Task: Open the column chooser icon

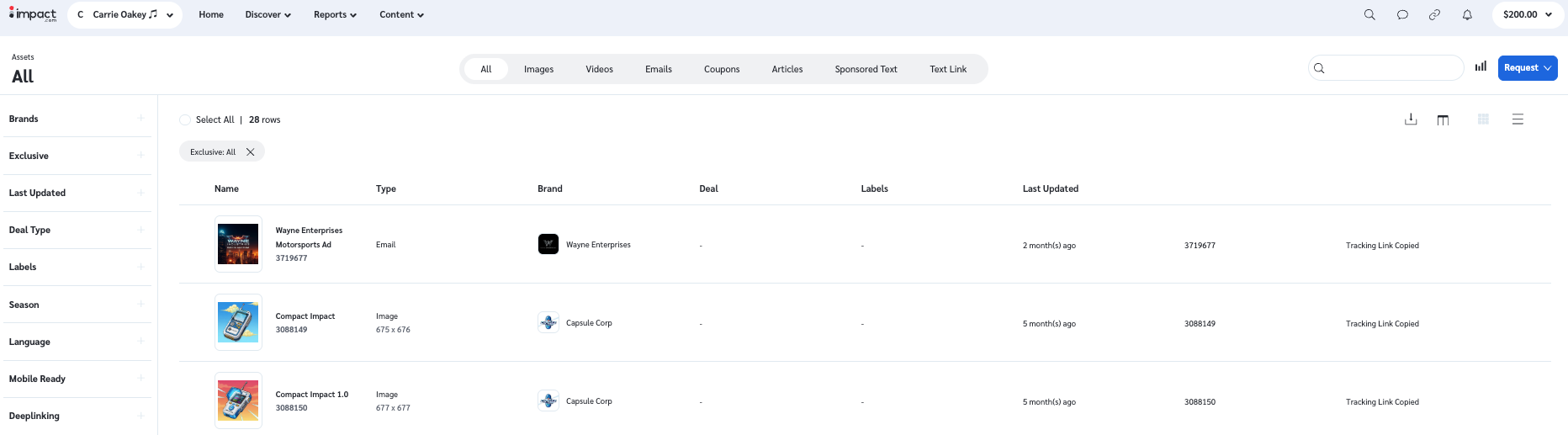Action: point(1443,119)
